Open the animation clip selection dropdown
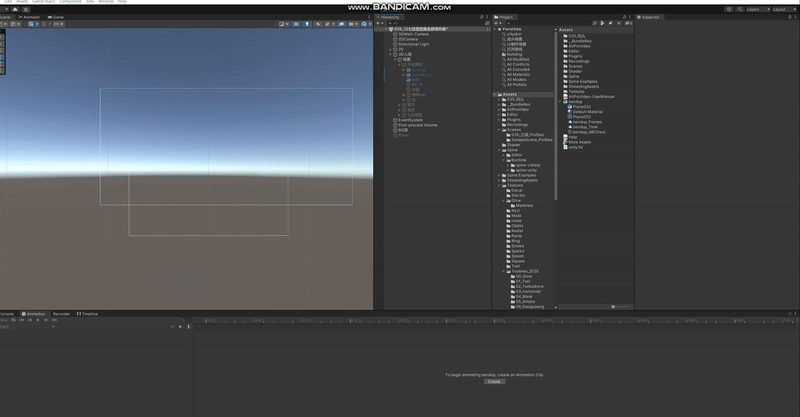Viewport: 800px width, 417px height. point(28,327)
